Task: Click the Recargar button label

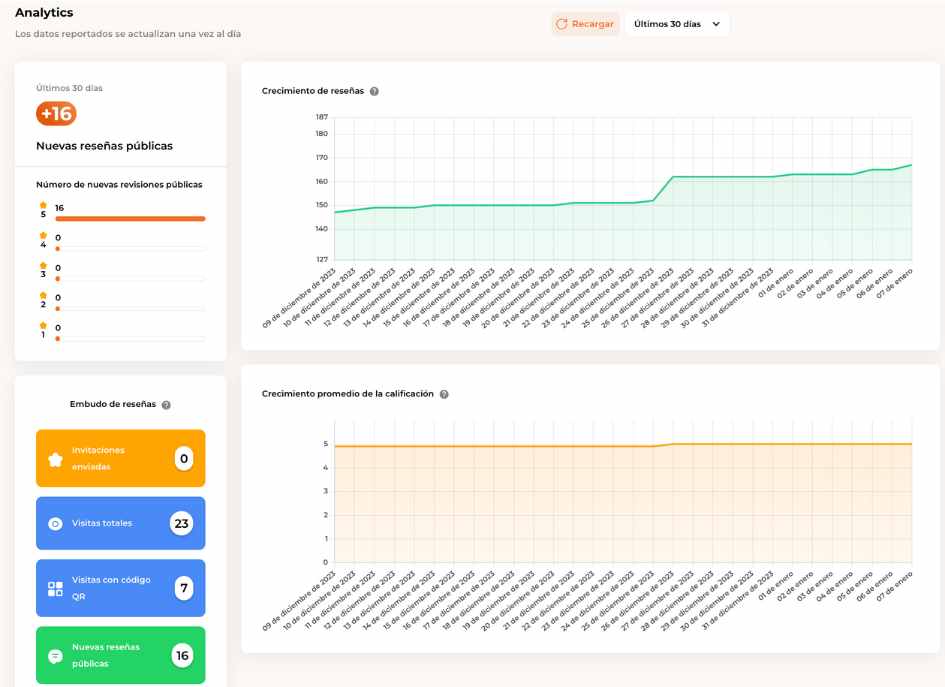Action: [593, 24]
